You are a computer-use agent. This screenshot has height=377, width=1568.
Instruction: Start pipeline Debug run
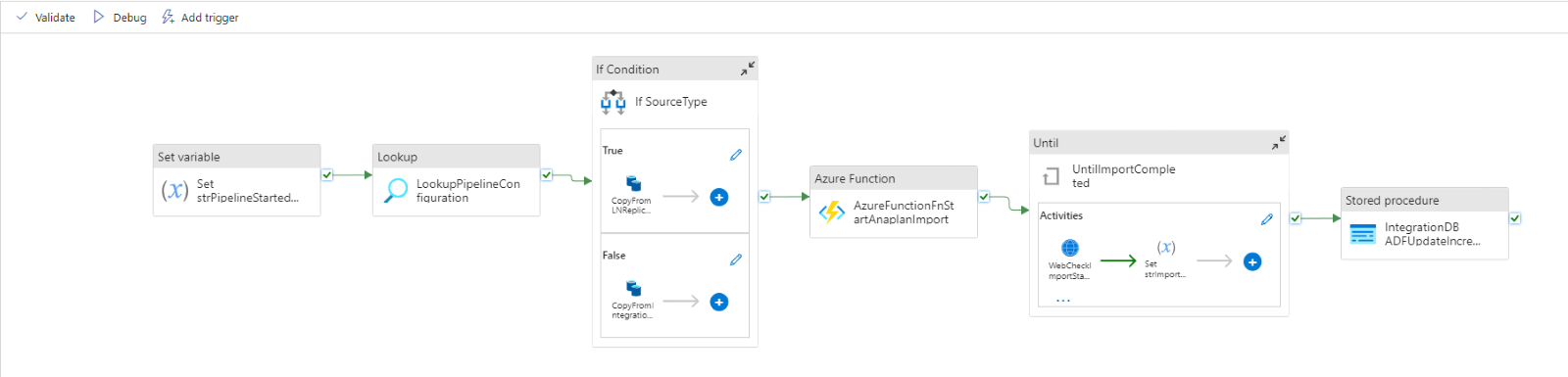120,17
